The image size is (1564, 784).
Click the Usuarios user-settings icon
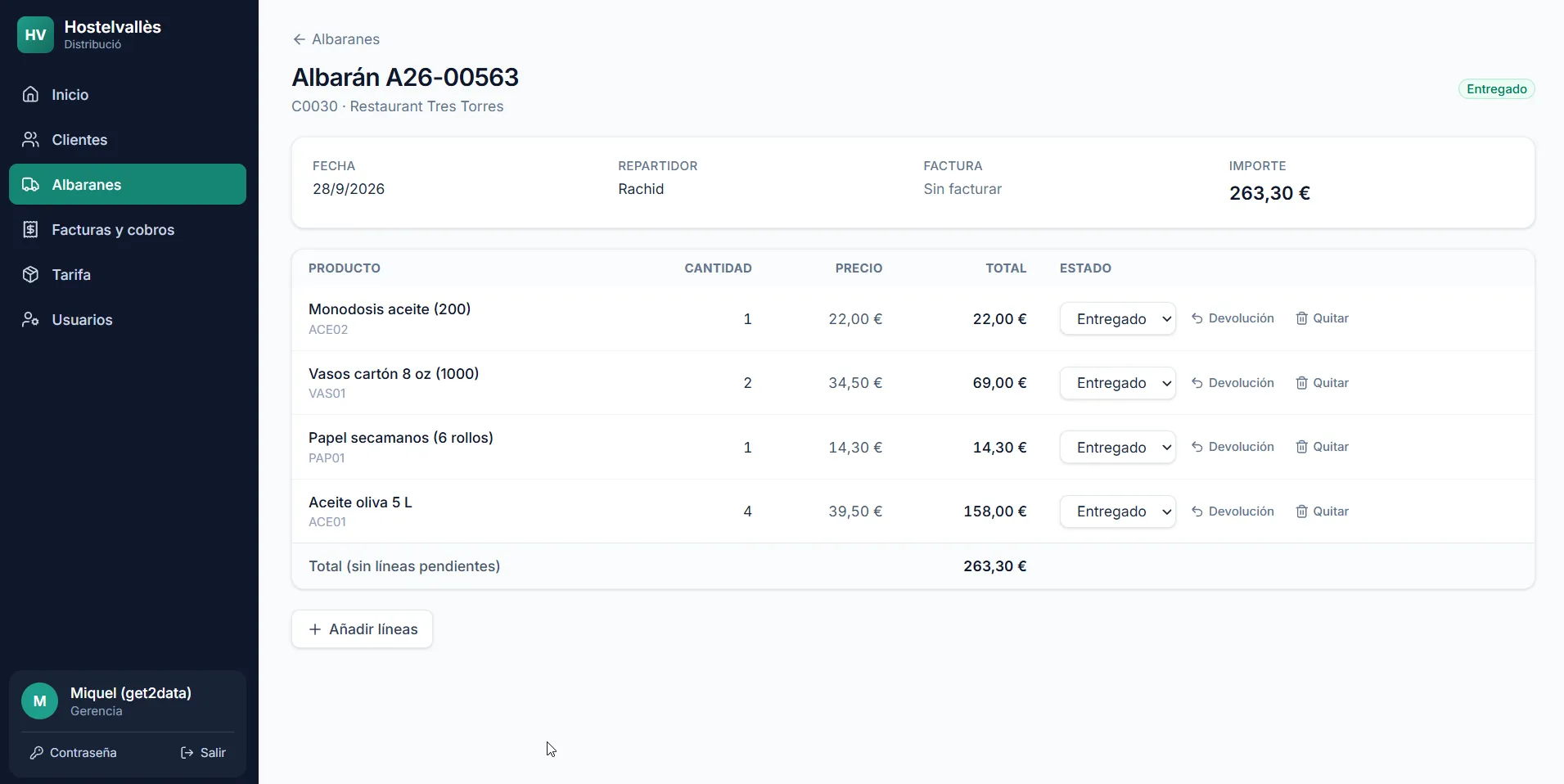[x=30, y=319]
